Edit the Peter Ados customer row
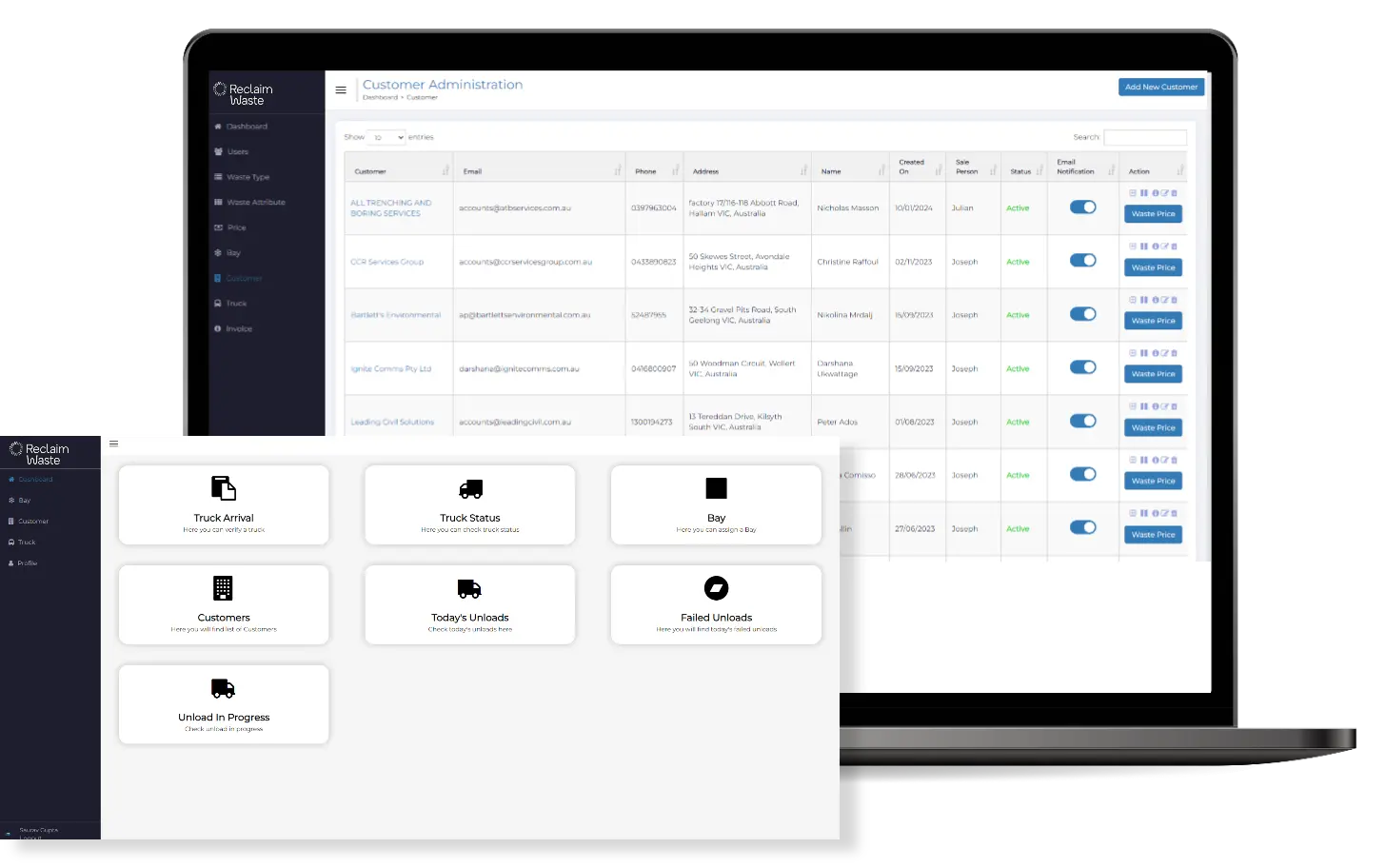Viewport: 1386px width, 868px height. click(1164, 406)
